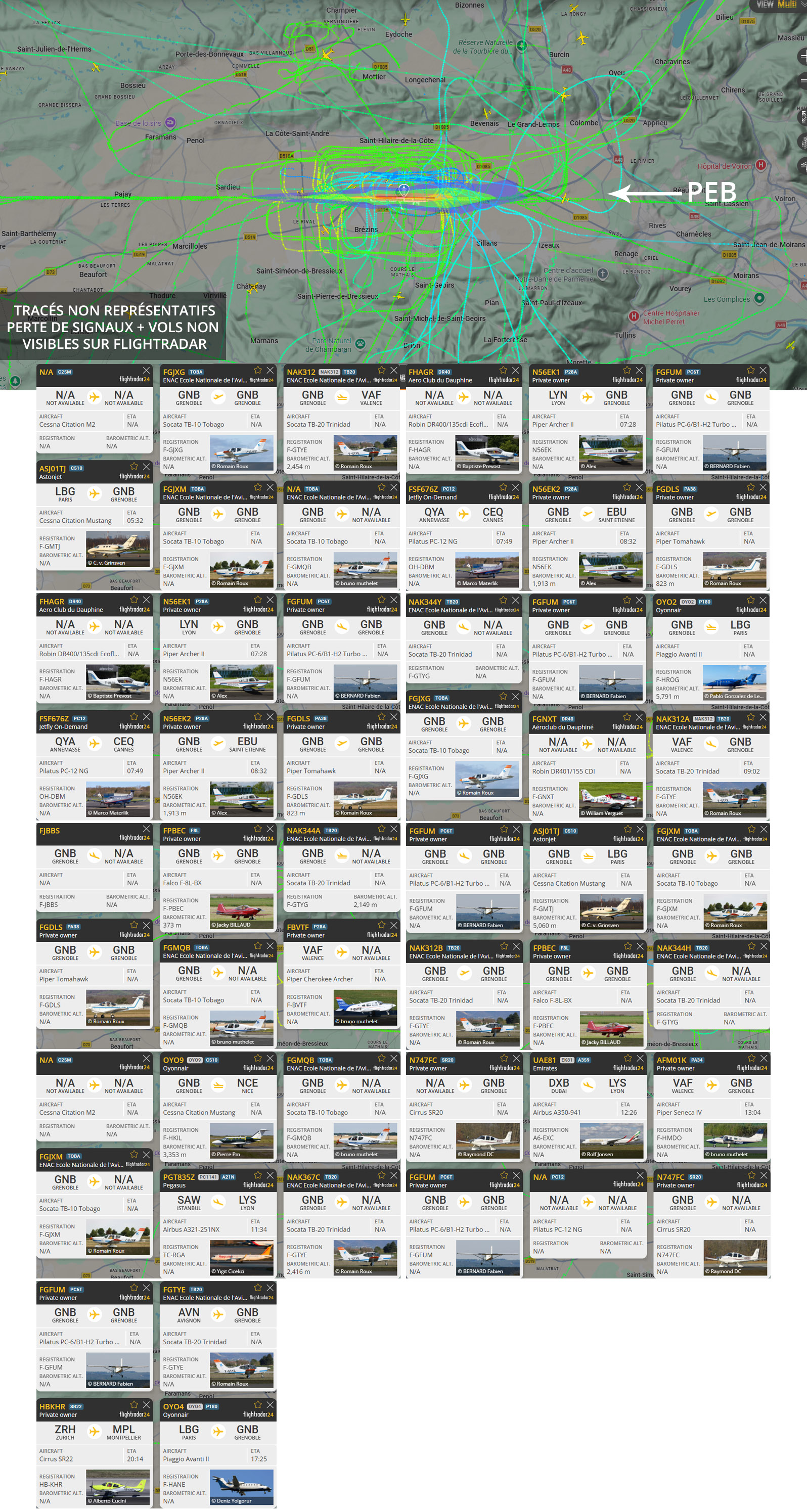Click the ETA value 20:14

pos(135,1458)
